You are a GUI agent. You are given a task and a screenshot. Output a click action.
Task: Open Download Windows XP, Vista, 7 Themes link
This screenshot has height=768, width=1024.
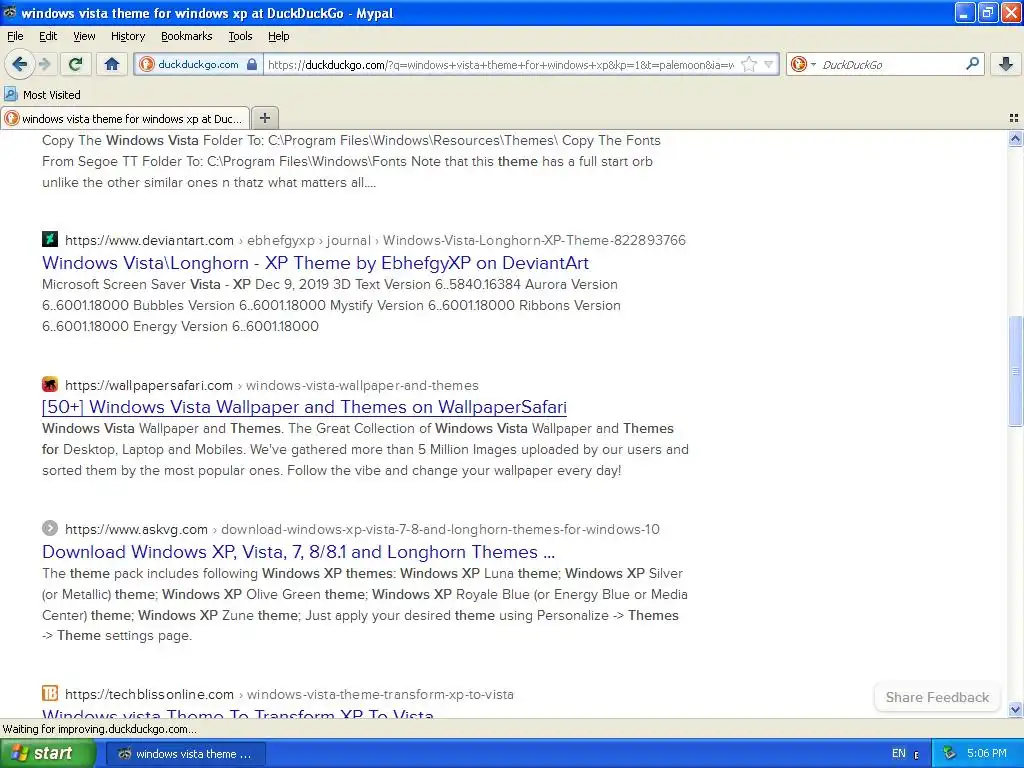tap(298, 552)
